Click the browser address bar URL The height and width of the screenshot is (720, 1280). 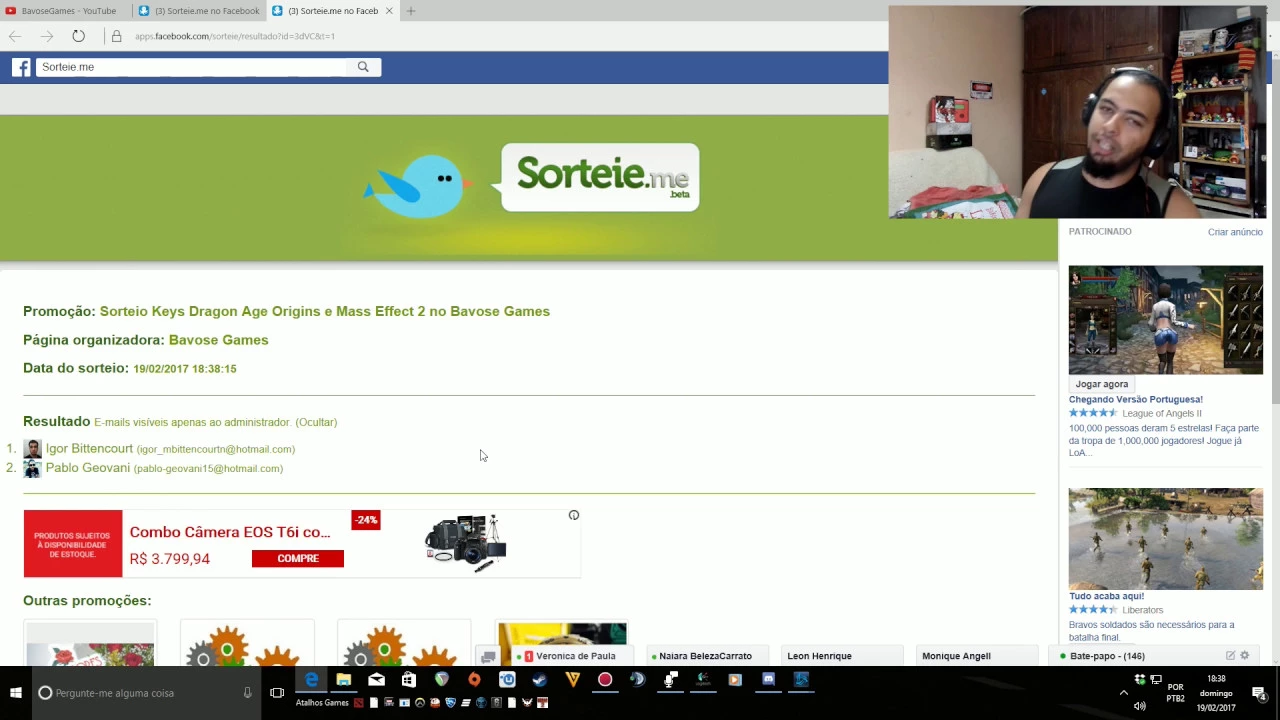pyautogui.click(x=234, y=36)
